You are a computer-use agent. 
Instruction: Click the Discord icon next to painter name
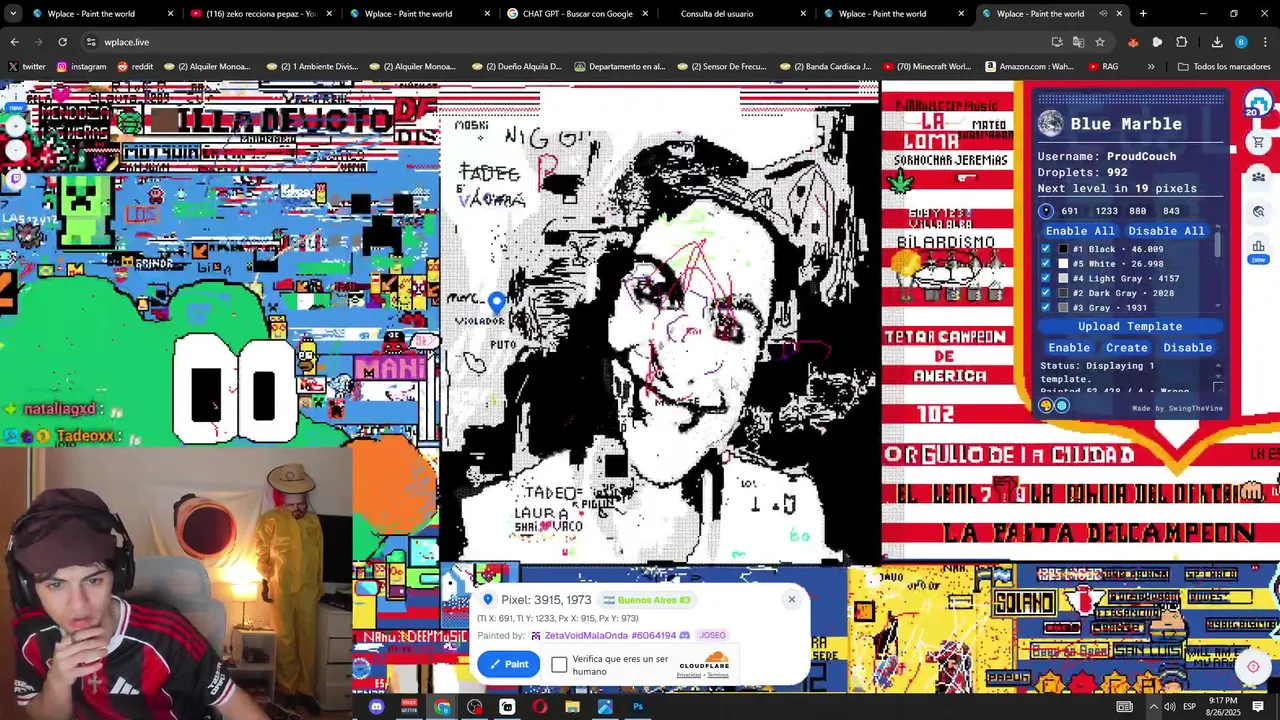click(x=684, y=635)
